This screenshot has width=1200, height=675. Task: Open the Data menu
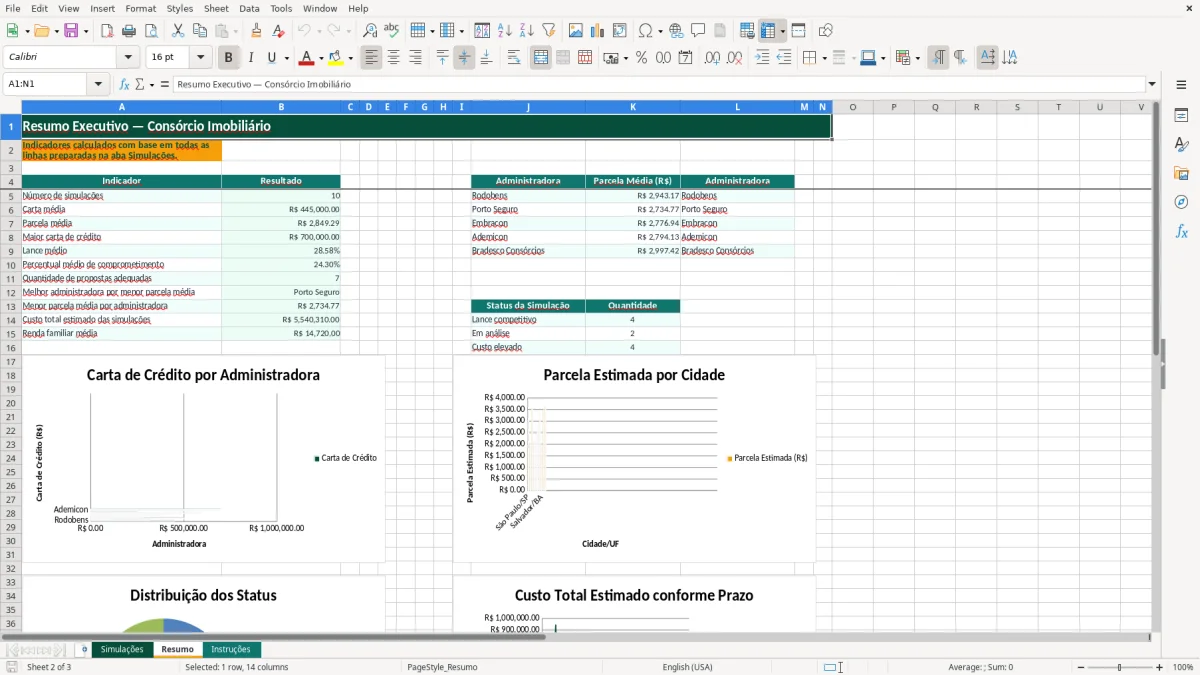click(249, 8)
